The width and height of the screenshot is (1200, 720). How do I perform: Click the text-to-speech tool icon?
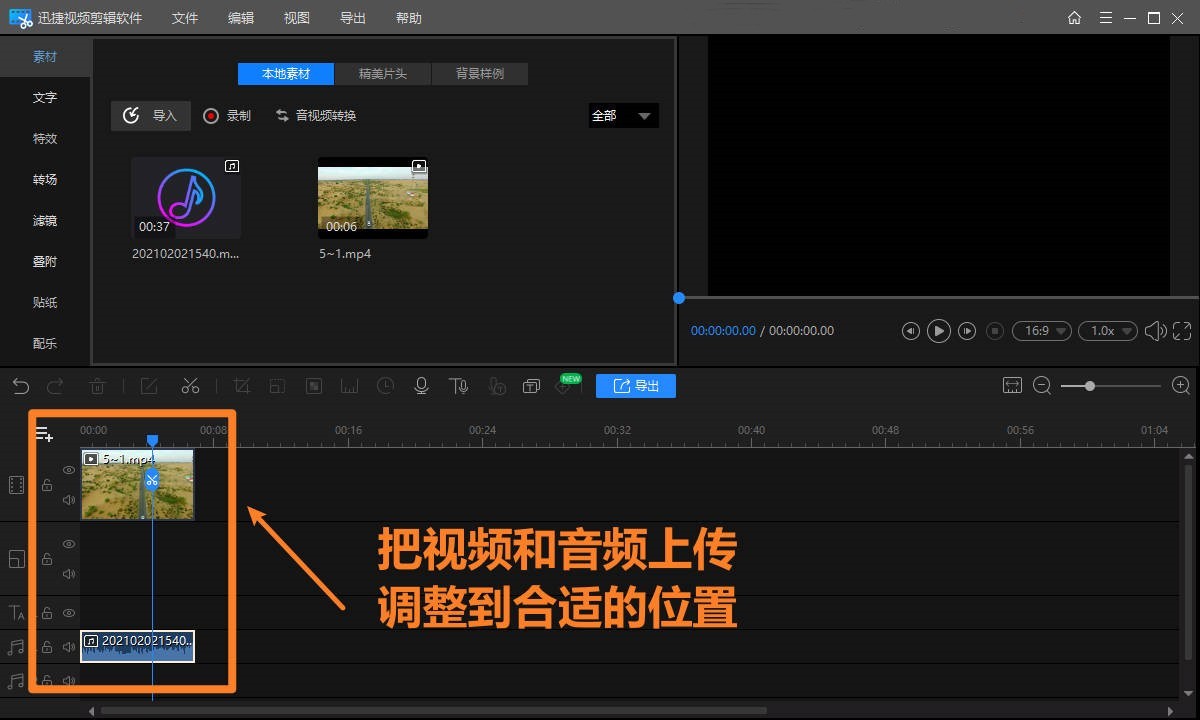pos(459,385)
